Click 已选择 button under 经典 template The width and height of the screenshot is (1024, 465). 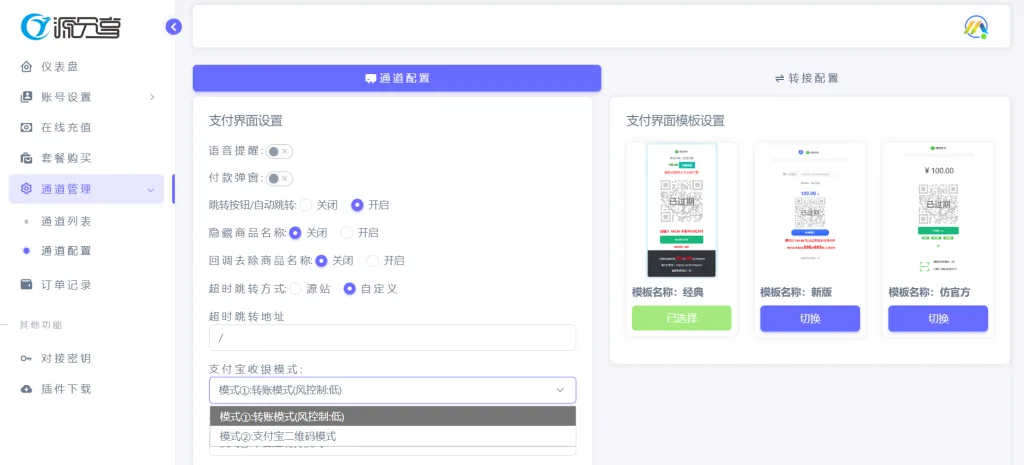[x=682, y=319]
